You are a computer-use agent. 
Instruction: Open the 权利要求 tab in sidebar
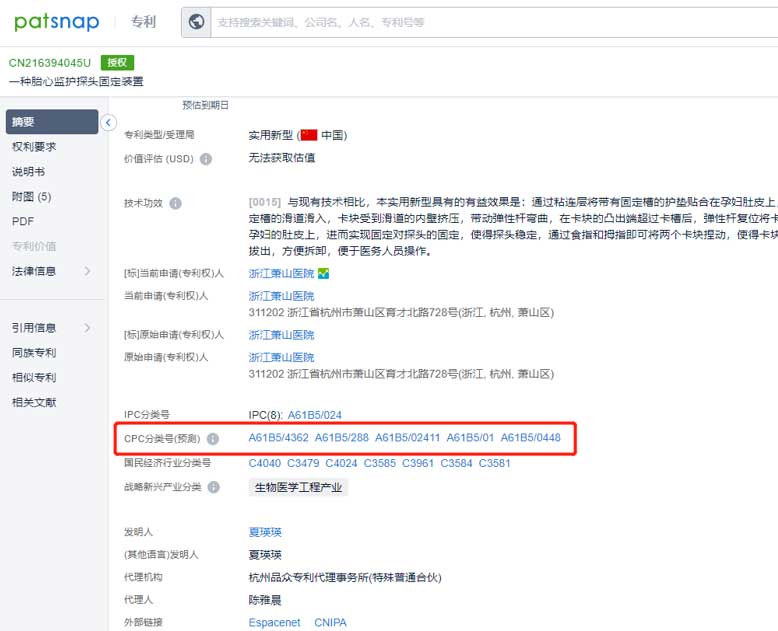coord(34,147)
